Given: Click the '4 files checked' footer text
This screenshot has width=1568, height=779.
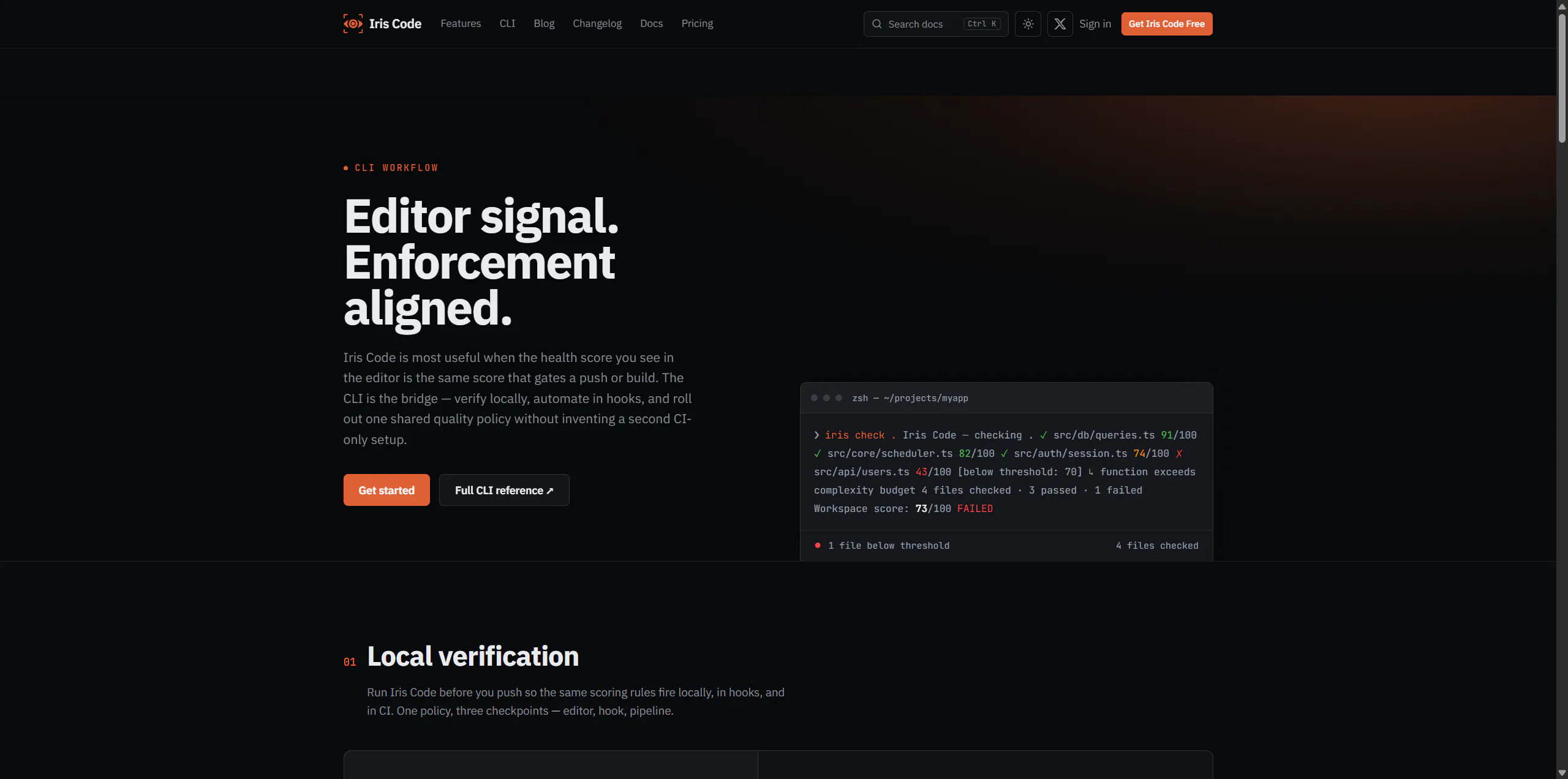Looking at the screenshot, I should 1156,545.
